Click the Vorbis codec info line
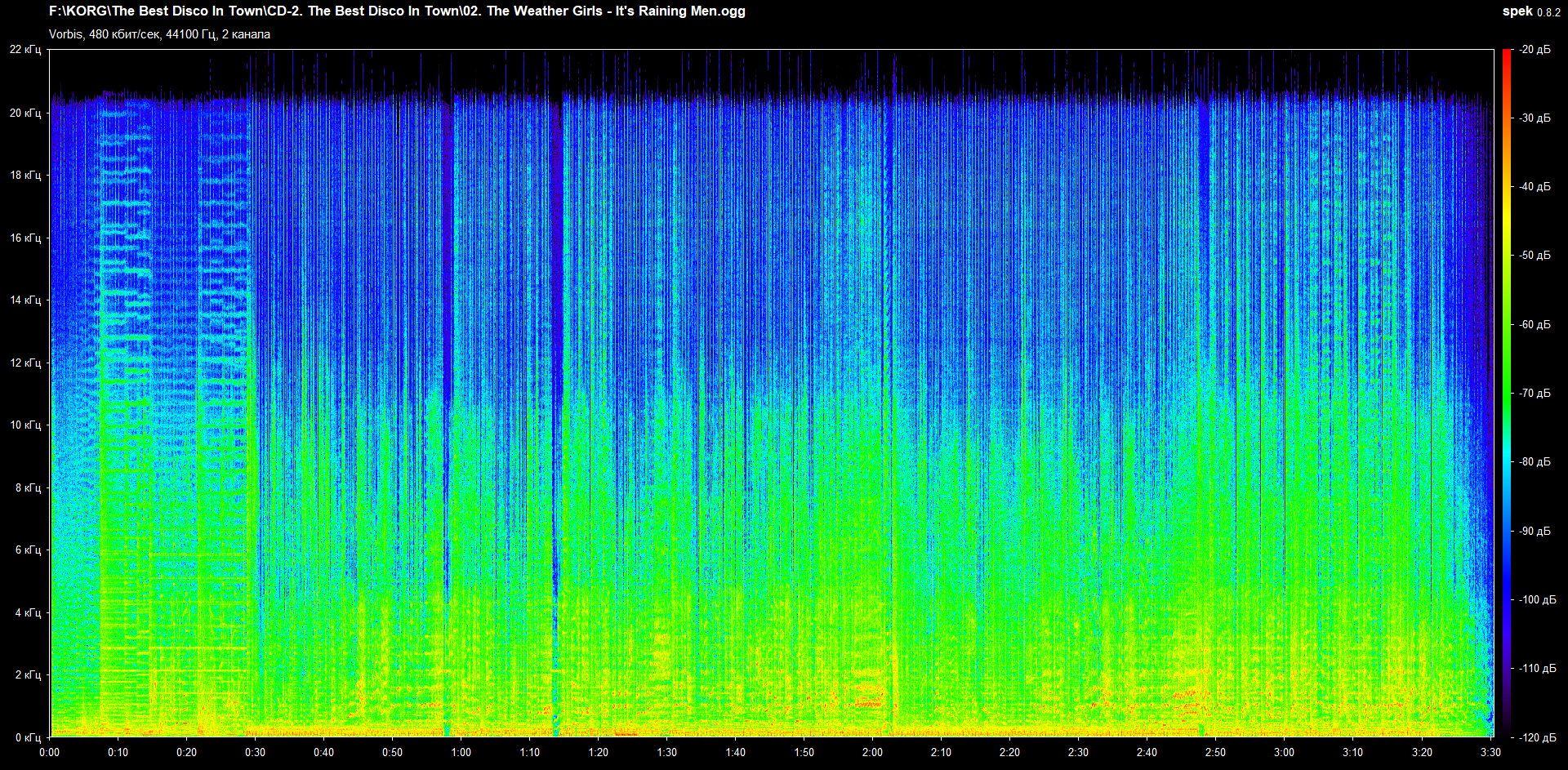Screen dimensions: 1568x770 coord(159,34)
